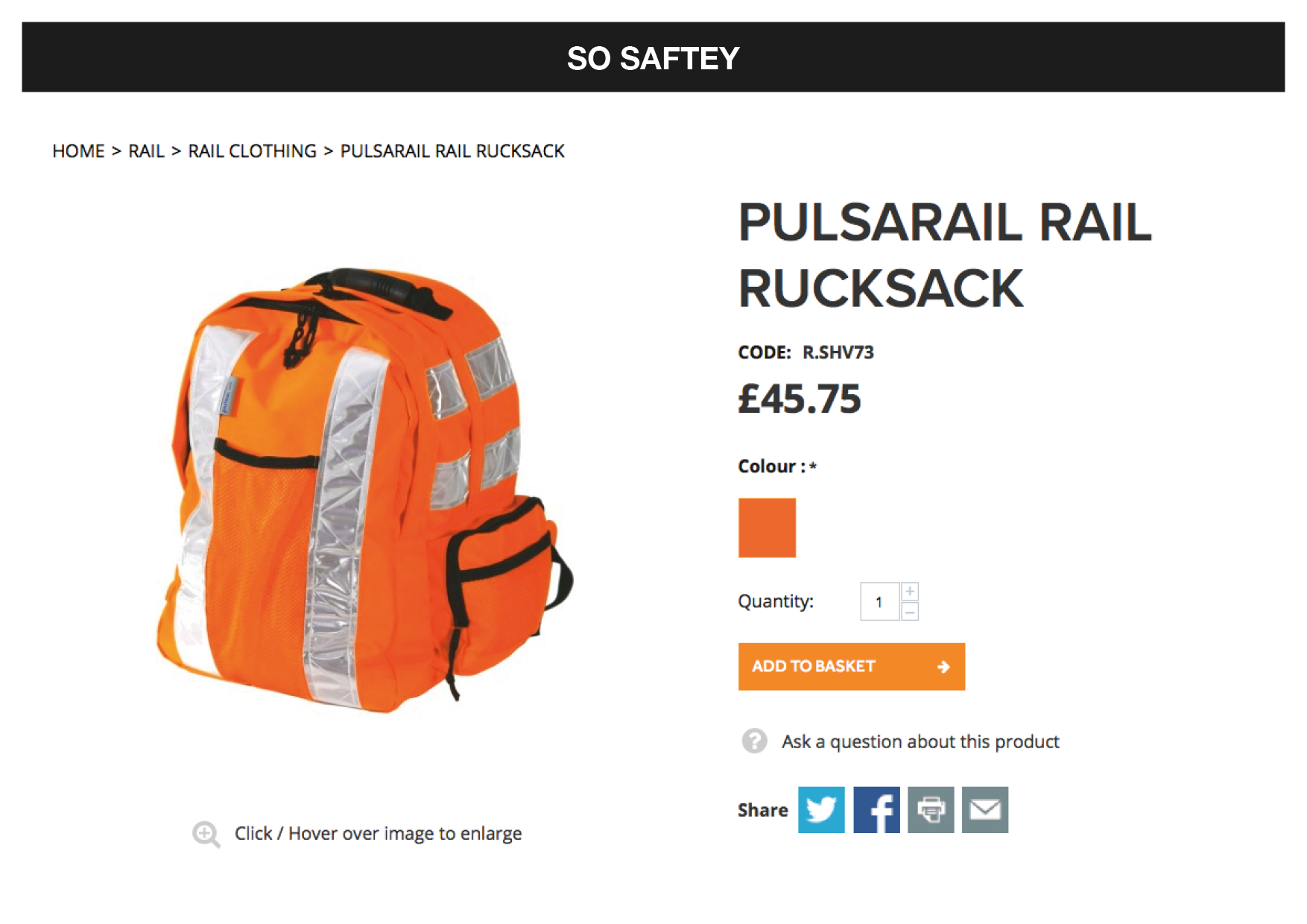Click the quantity input field
Screen dimensions: 1307x924
click(x=879, y=601)
